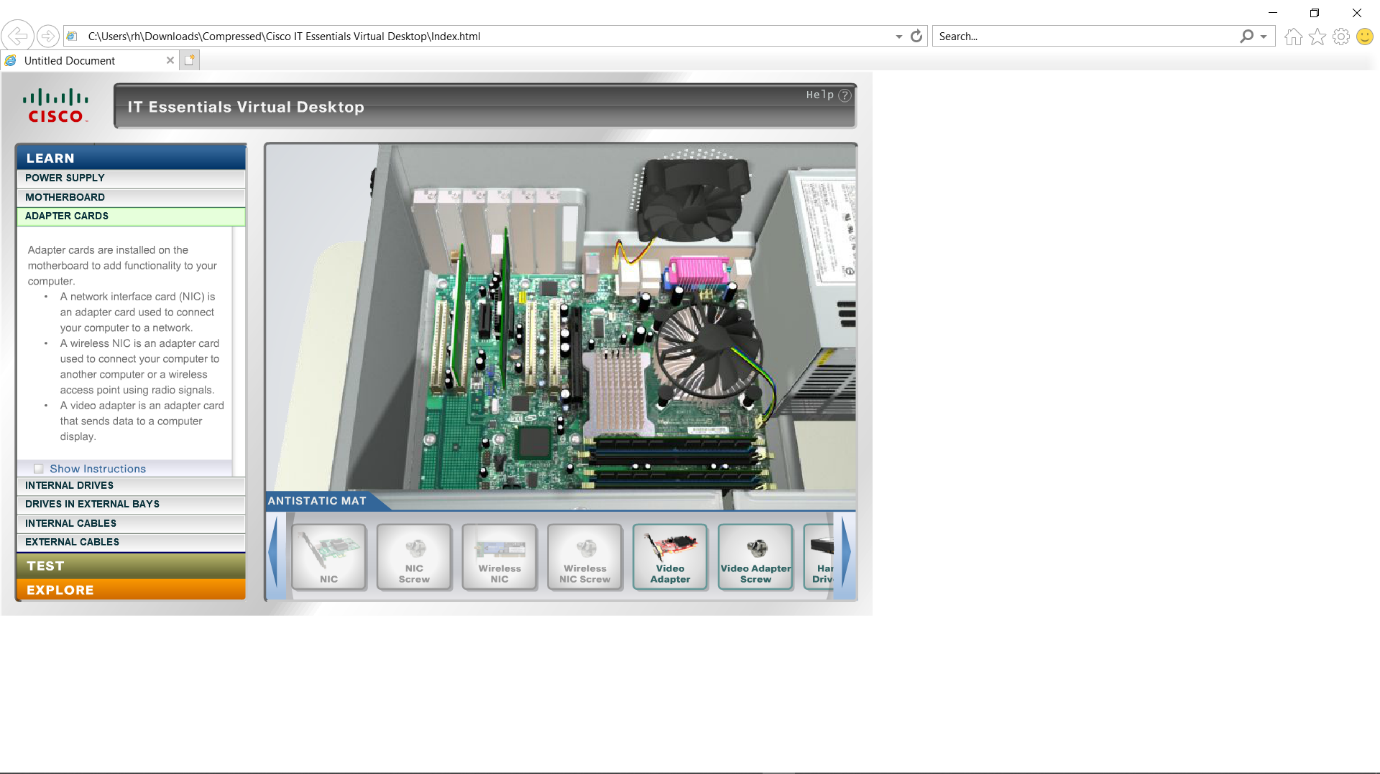
Task: Click the ANTISTATIC MAT header label
Action: tap(317, 501)
